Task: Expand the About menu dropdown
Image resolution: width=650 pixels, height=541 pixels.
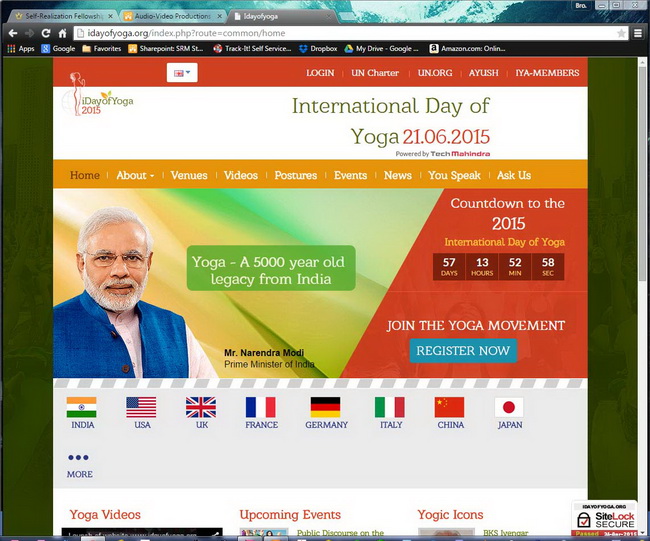Action: [135, 175]
